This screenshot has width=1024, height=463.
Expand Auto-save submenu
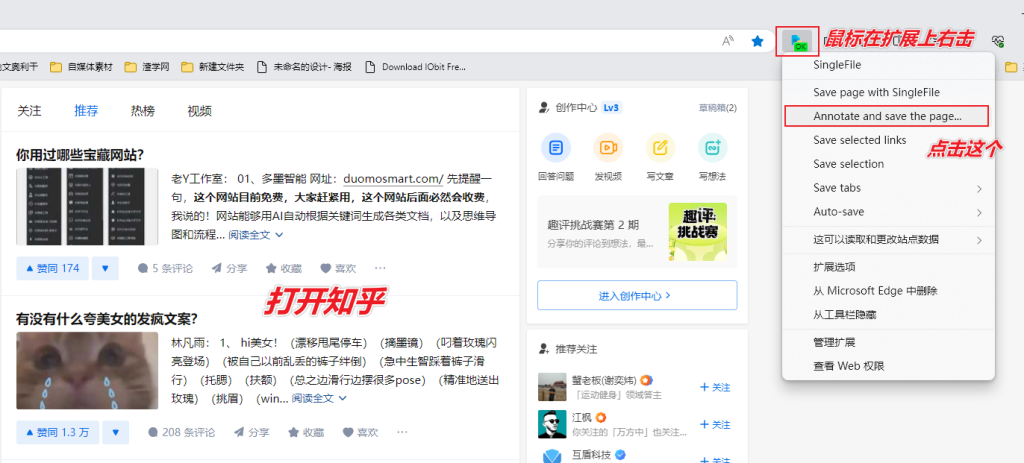[x=888, y=212]
